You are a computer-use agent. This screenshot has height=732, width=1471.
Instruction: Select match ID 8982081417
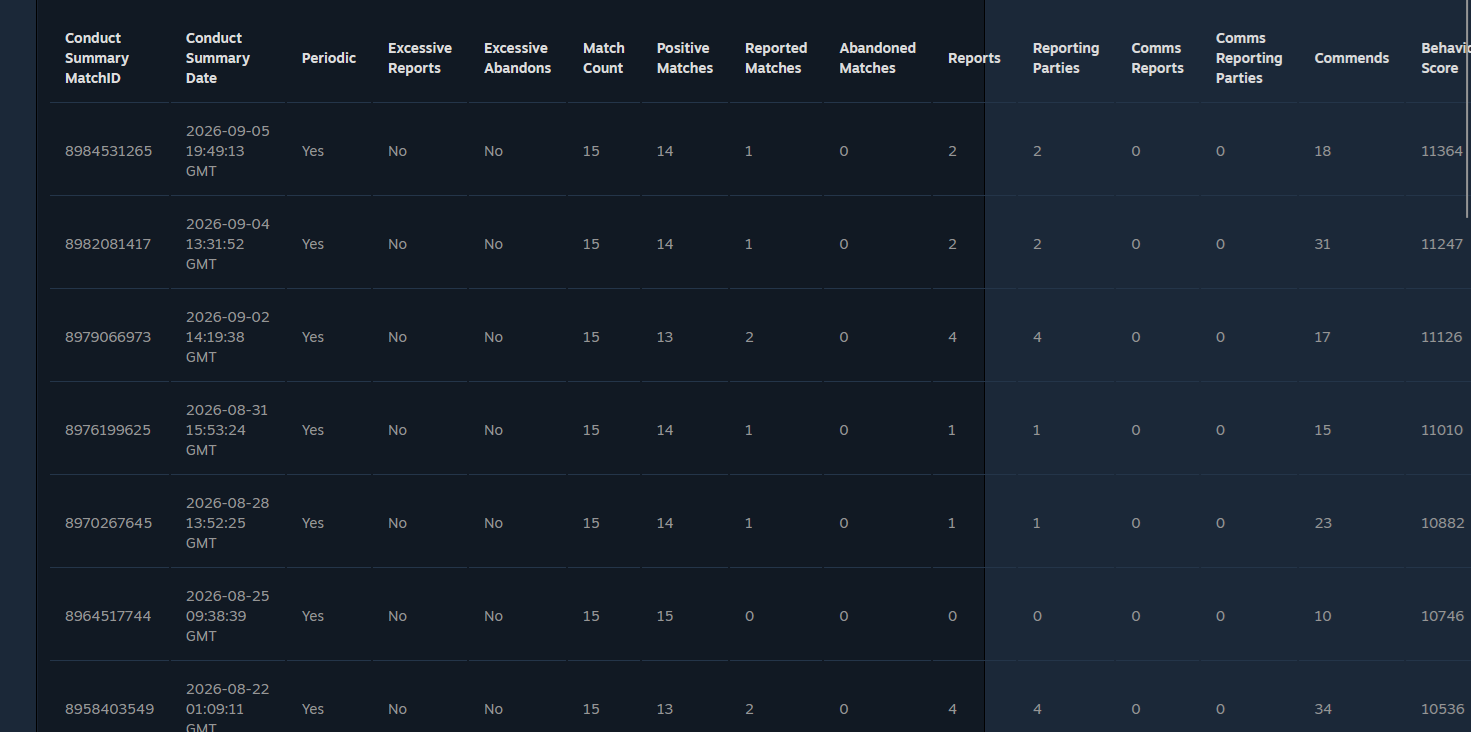coord(108,244)
